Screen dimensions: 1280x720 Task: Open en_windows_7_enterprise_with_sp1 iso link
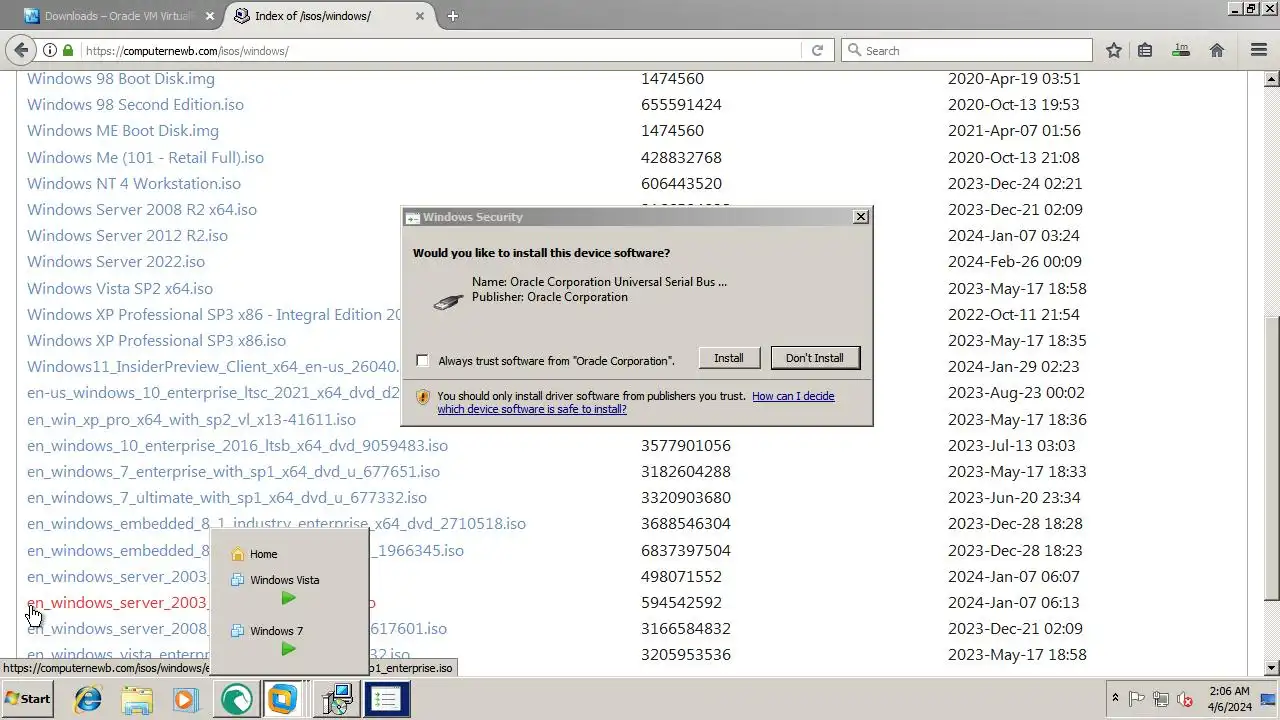(233, 471)
